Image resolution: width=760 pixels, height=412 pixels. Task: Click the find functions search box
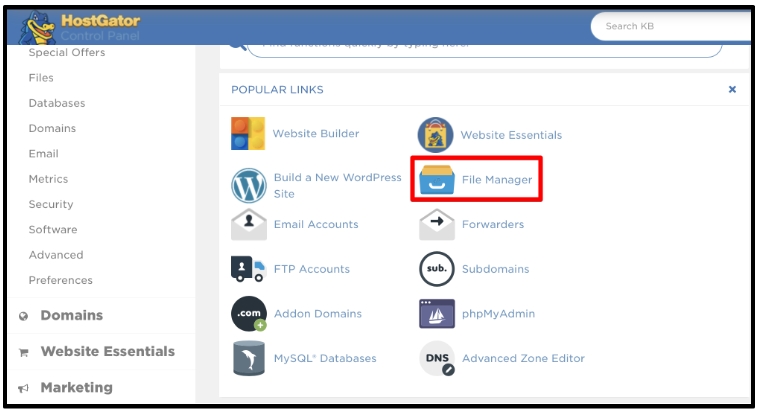tap(485, 50)
